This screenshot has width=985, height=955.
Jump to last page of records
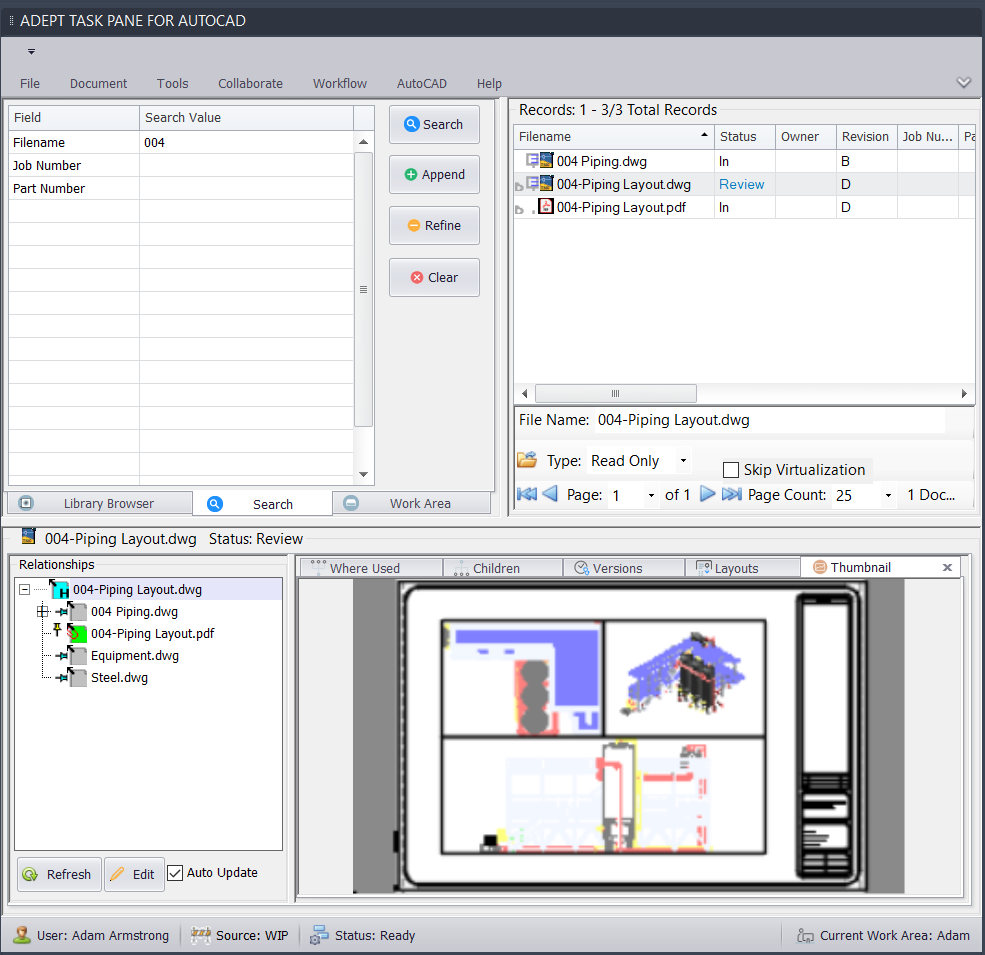(732, 494)
